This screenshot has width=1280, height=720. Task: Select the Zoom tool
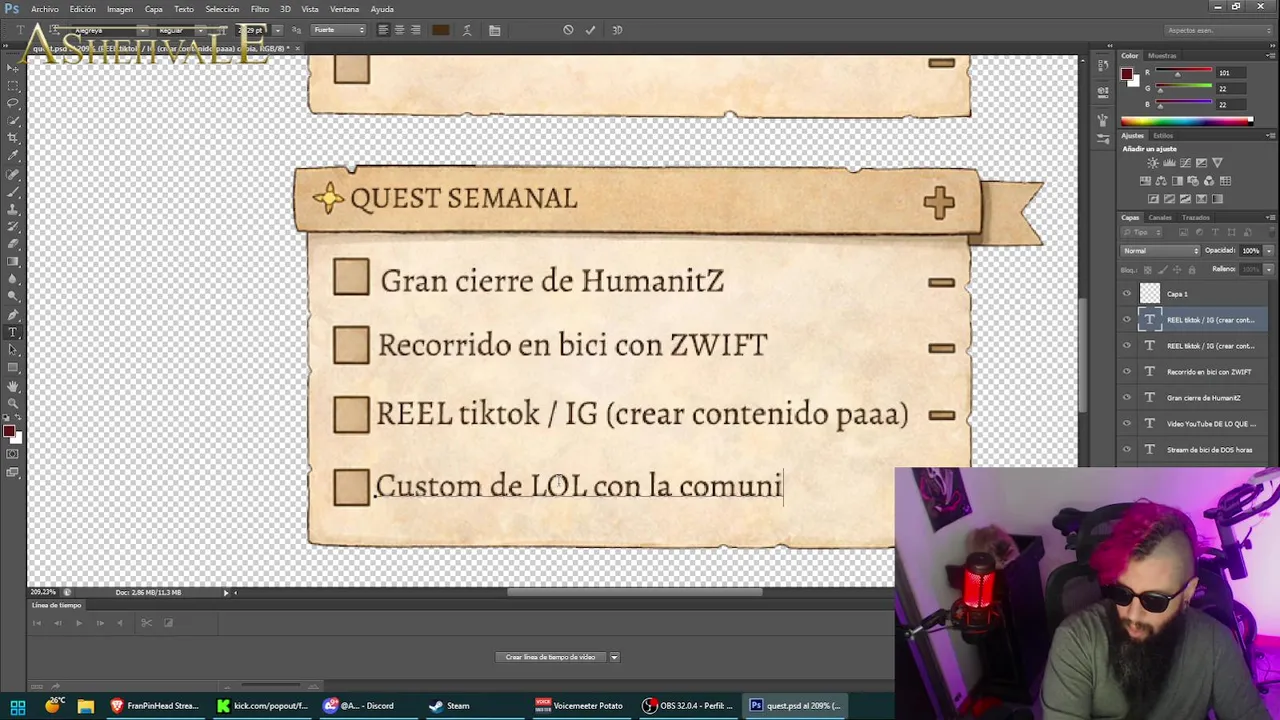[12, 403]
